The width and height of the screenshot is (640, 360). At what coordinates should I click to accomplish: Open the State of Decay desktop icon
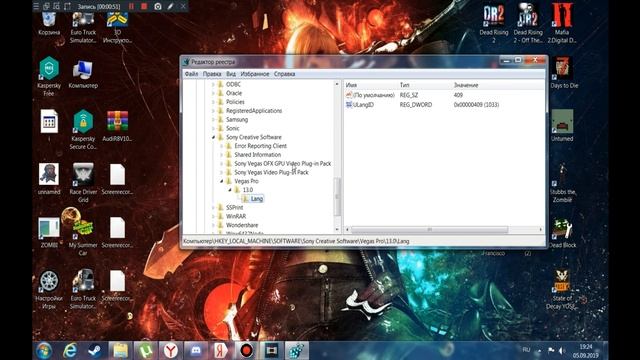pyautogui.click(x=562, y=289)
